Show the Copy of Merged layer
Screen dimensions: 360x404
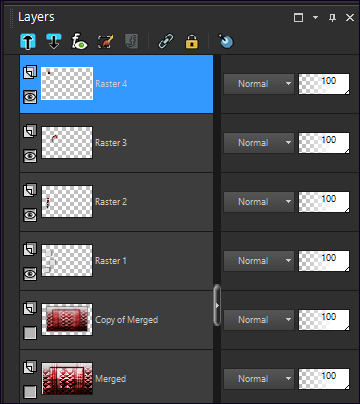[x=30, y=333]
